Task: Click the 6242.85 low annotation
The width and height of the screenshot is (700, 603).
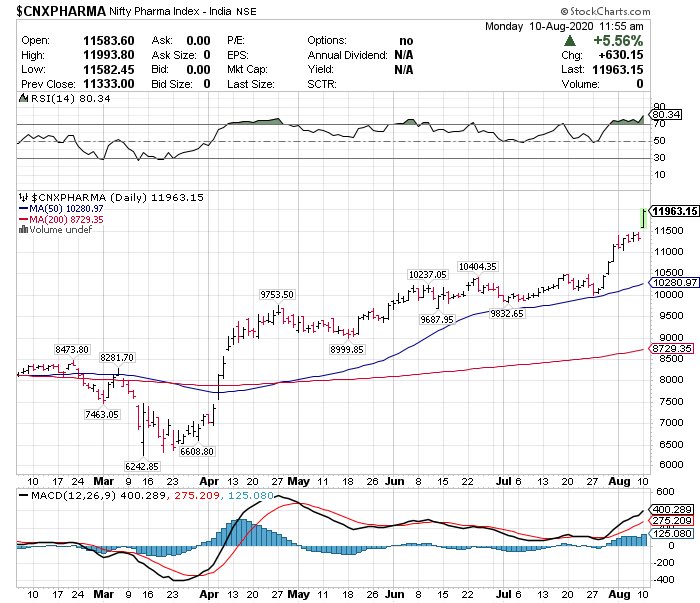Action: point(142,466)
